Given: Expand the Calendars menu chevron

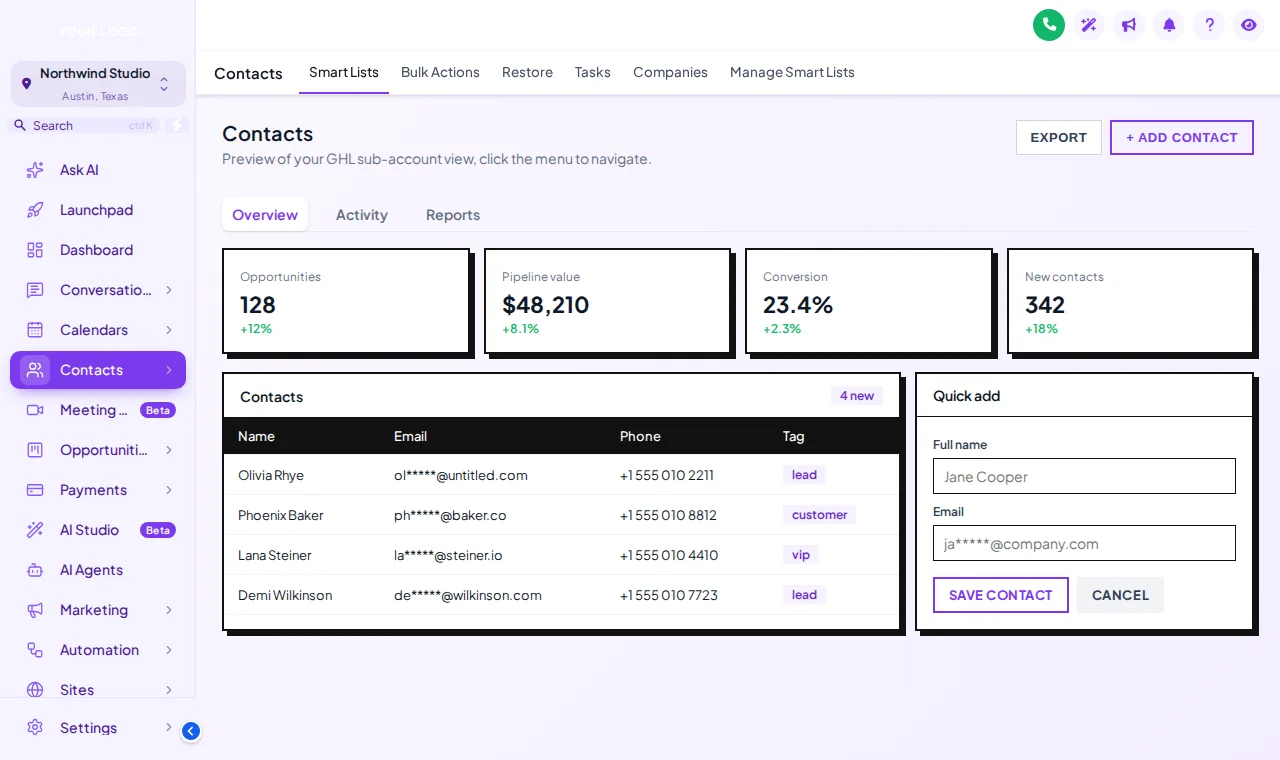Looking at the screenshot, I should point(169,330).
